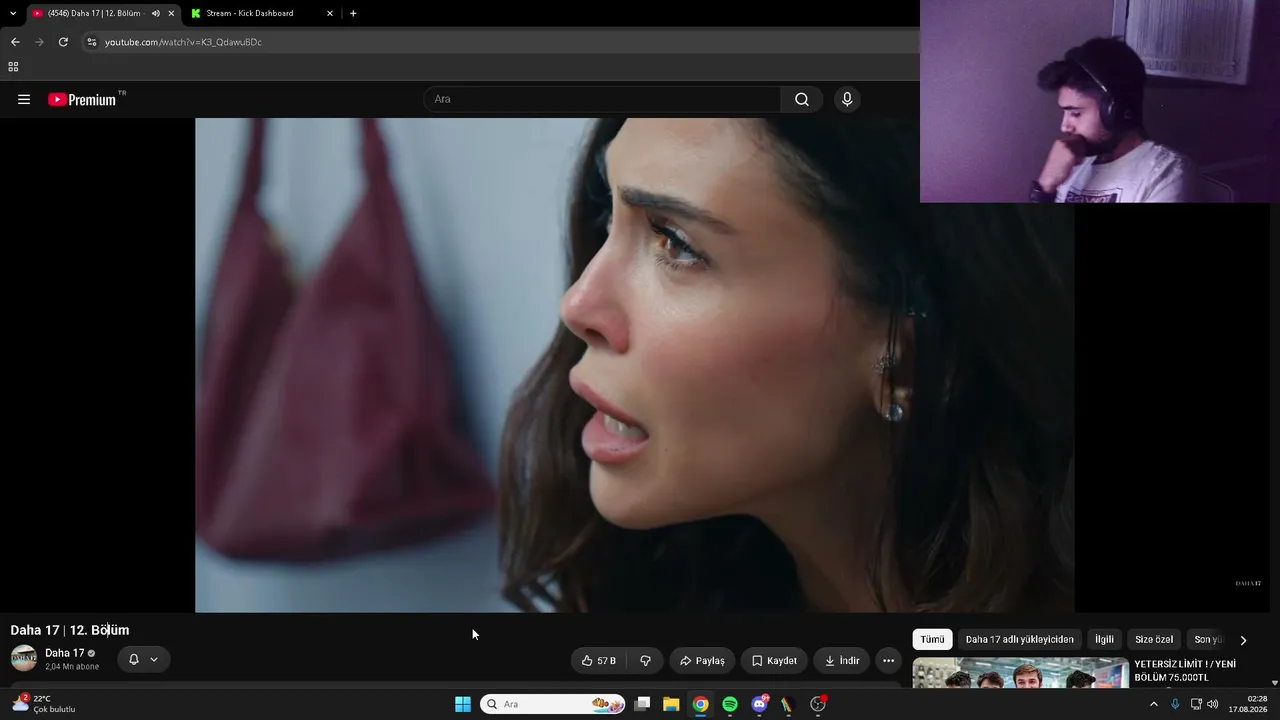
Task: Click the youtube.com address bar URL
Action: tap(183, 42)
